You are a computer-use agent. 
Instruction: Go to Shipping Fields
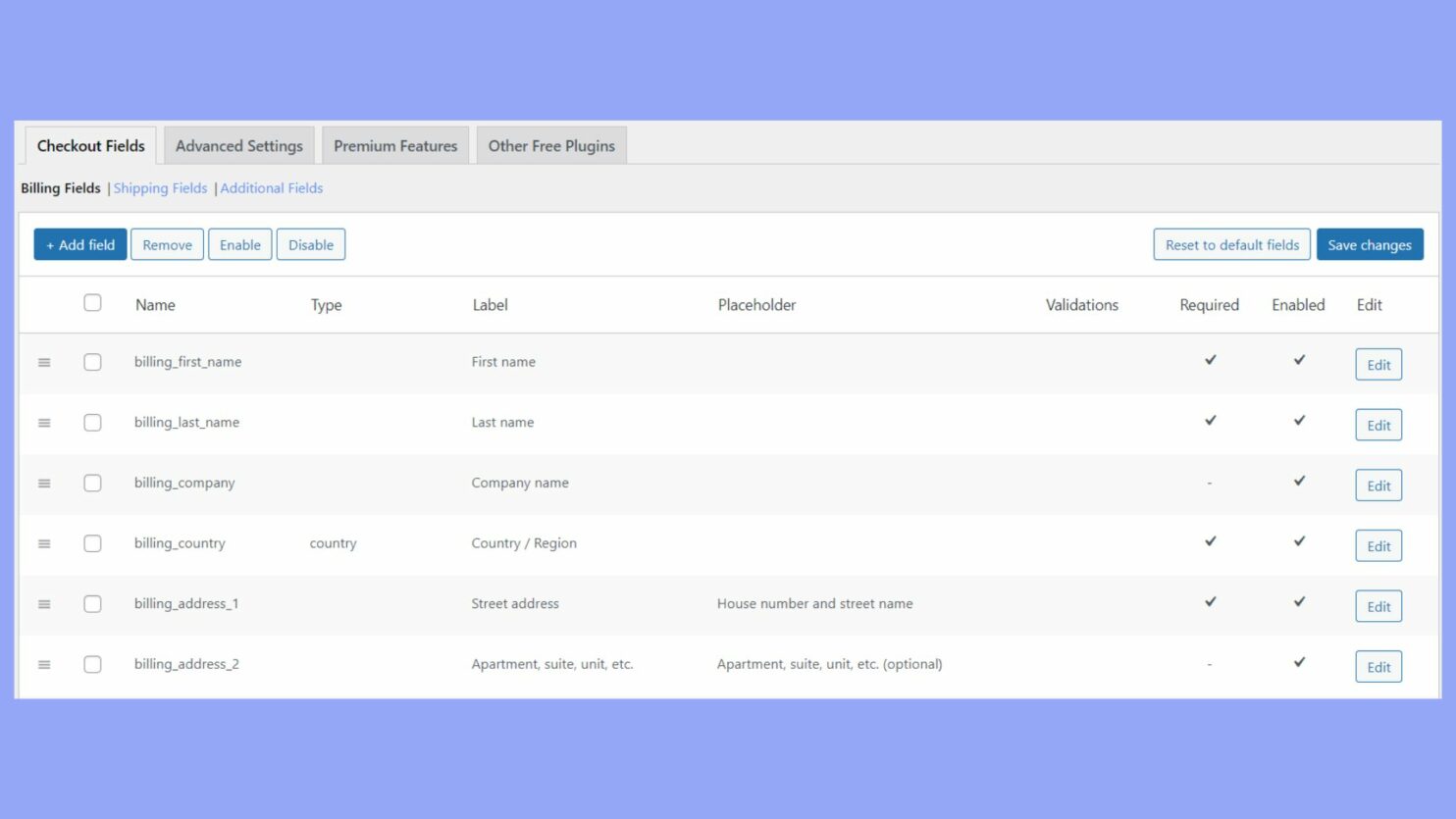(x=160, y=187)
